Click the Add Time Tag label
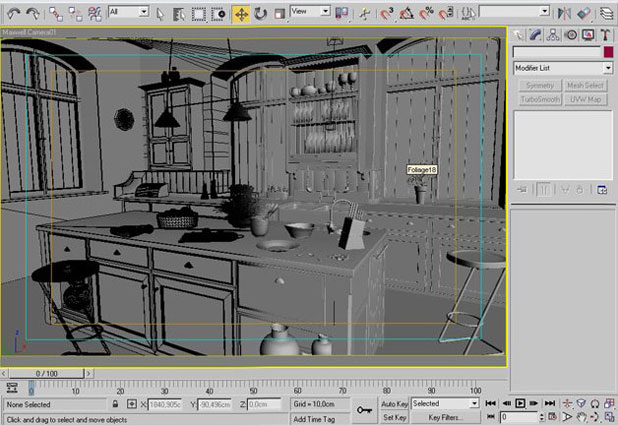 pyautogui.click(x=314, y=419)
